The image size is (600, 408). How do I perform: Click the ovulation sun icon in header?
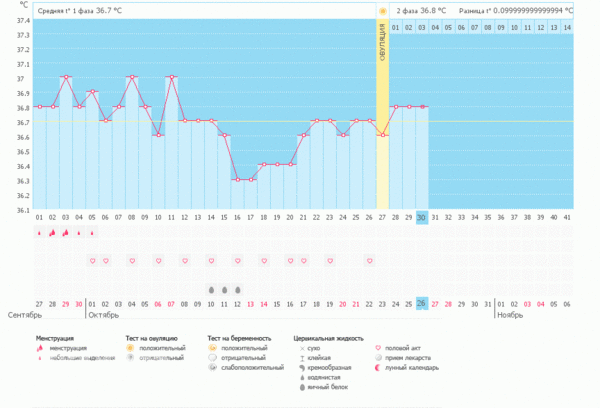pyautogui.click(x=382, y=10)
